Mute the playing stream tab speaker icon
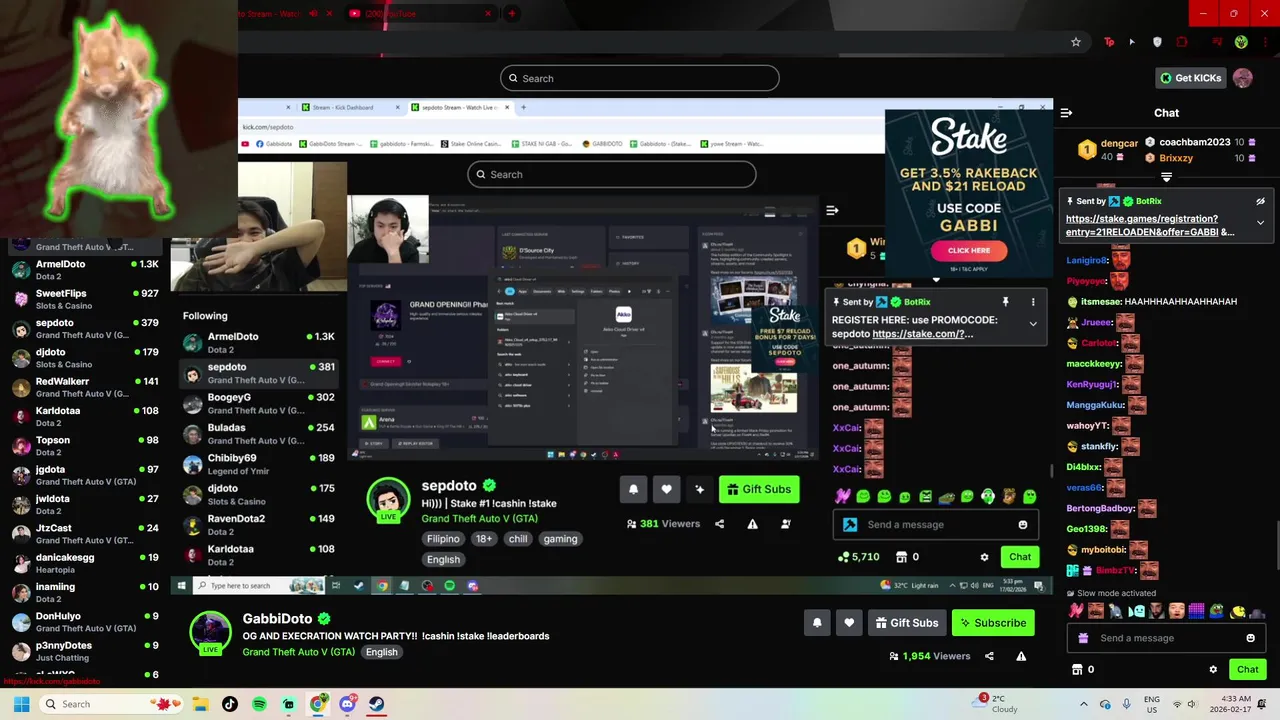The width and height of the screenshot is (1280, 720). click(x=313, y=13)
